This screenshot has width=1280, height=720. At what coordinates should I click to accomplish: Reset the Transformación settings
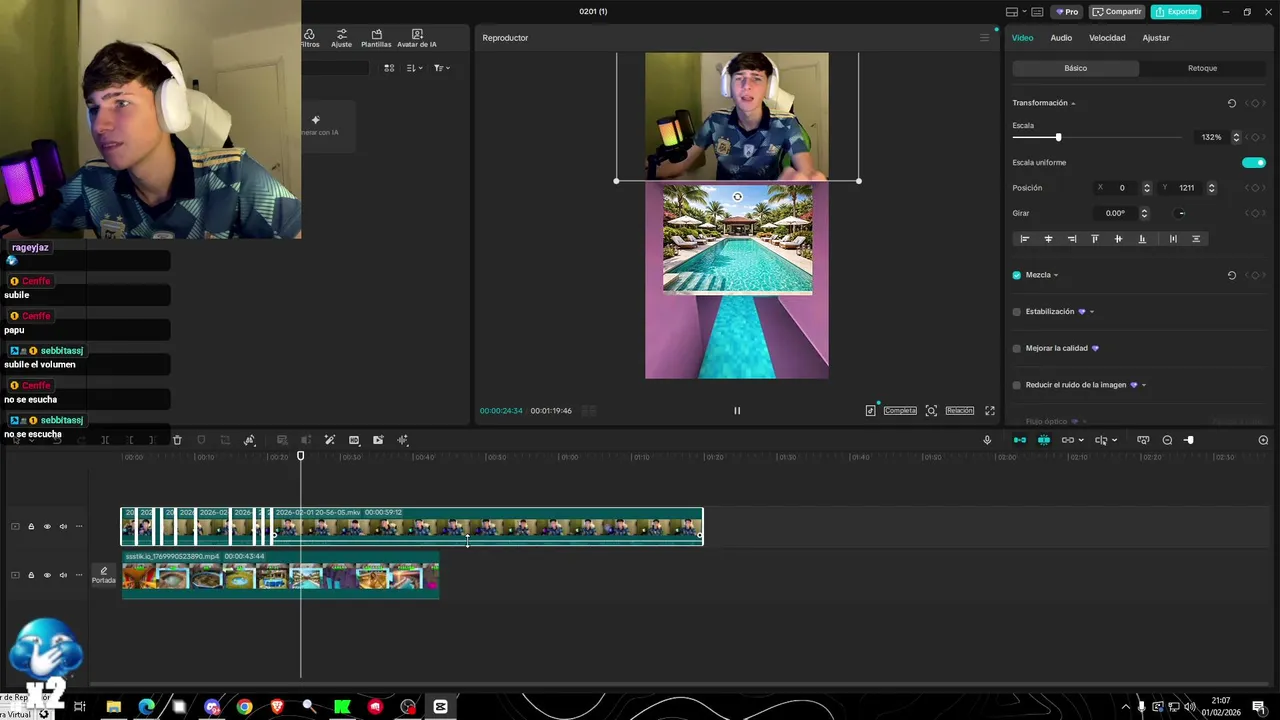(x=1232, y=103)
